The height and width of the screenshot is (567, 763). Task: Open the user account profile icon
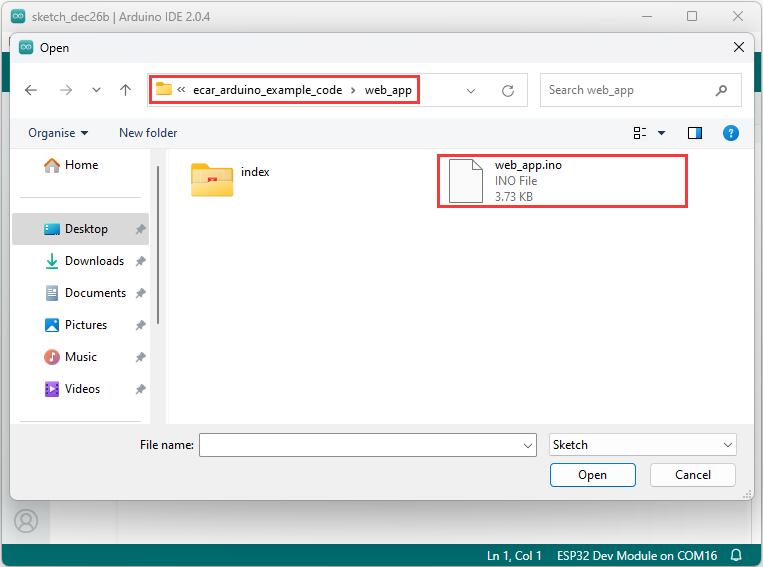[26, 521]
